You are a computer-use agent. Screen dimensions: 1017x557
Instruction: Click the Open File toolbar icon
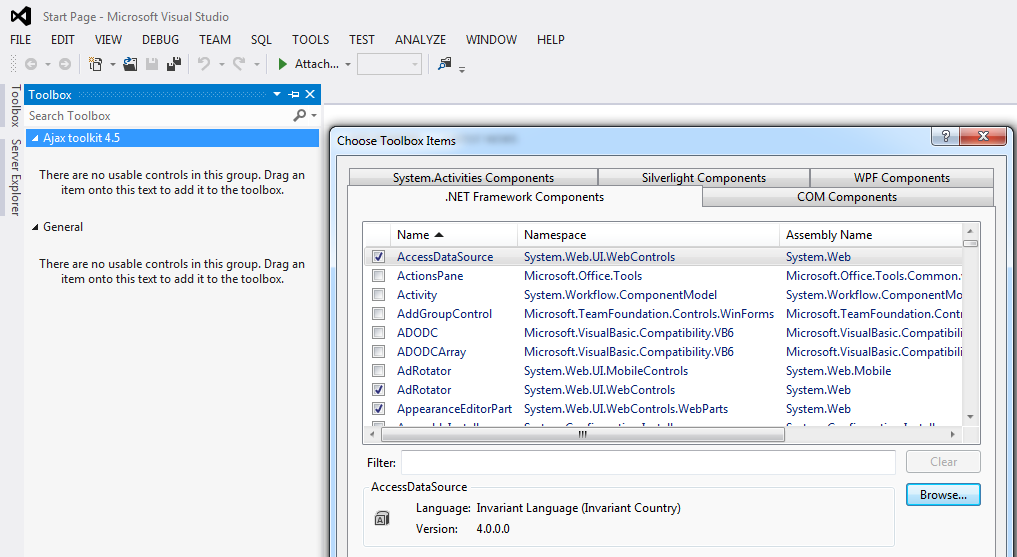(130, 64)
